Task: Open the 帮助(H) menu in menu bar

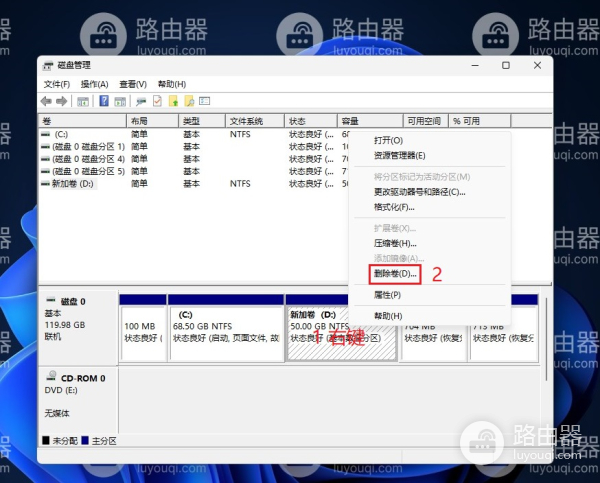Action: tap(172, 84)
